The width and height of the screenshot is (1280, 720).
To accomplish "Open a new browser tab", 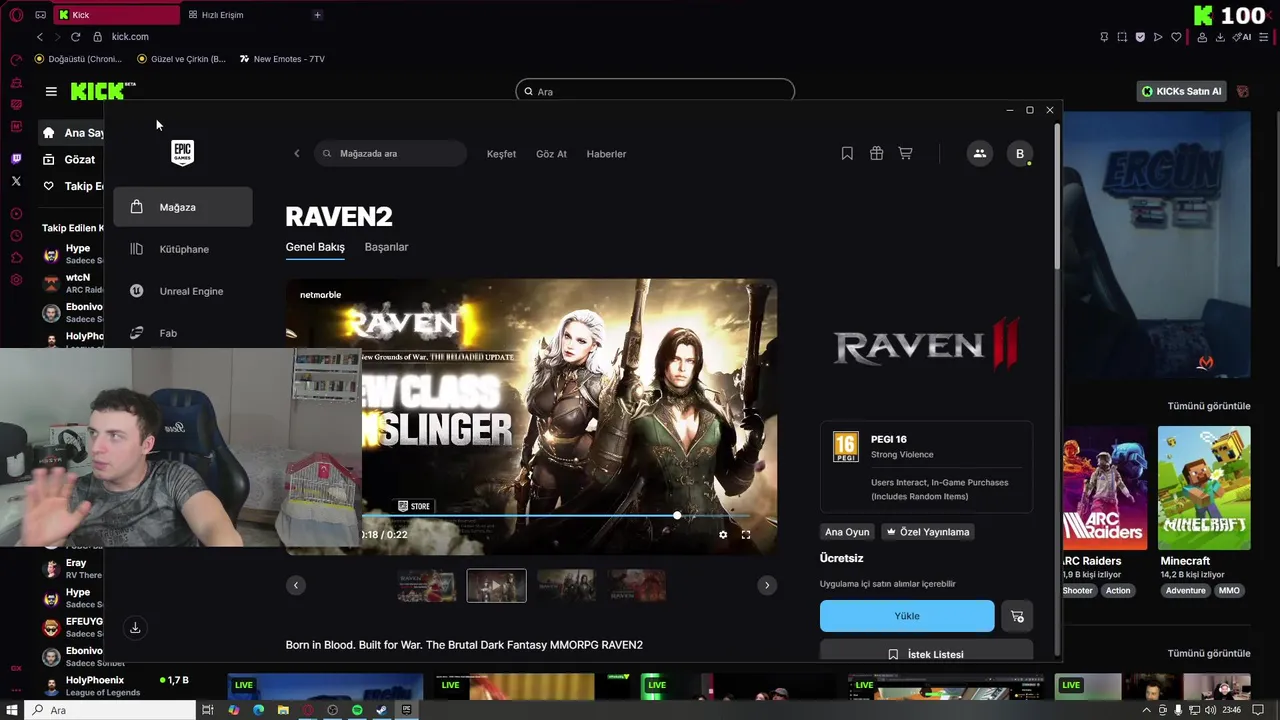I will (317, 15).
